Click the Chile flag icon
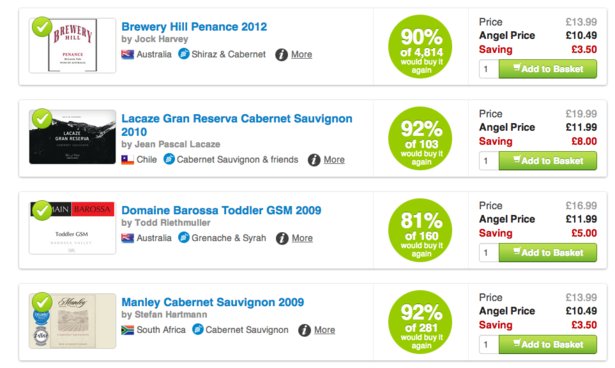Screen dimensions: 615x368 pos(127,160)
